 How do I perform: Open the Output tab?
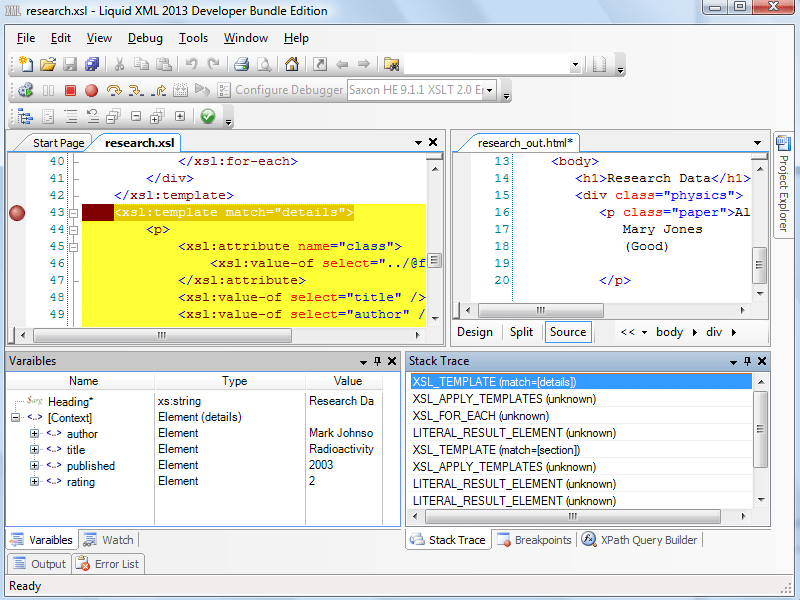click(40, 564)
